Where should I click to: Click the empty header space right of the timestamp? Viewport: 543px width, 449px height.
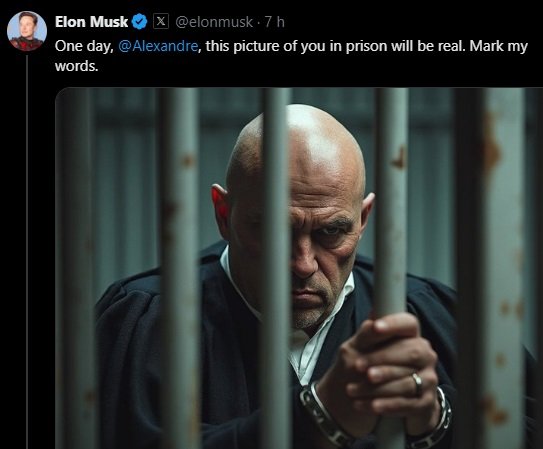[414, 22]
